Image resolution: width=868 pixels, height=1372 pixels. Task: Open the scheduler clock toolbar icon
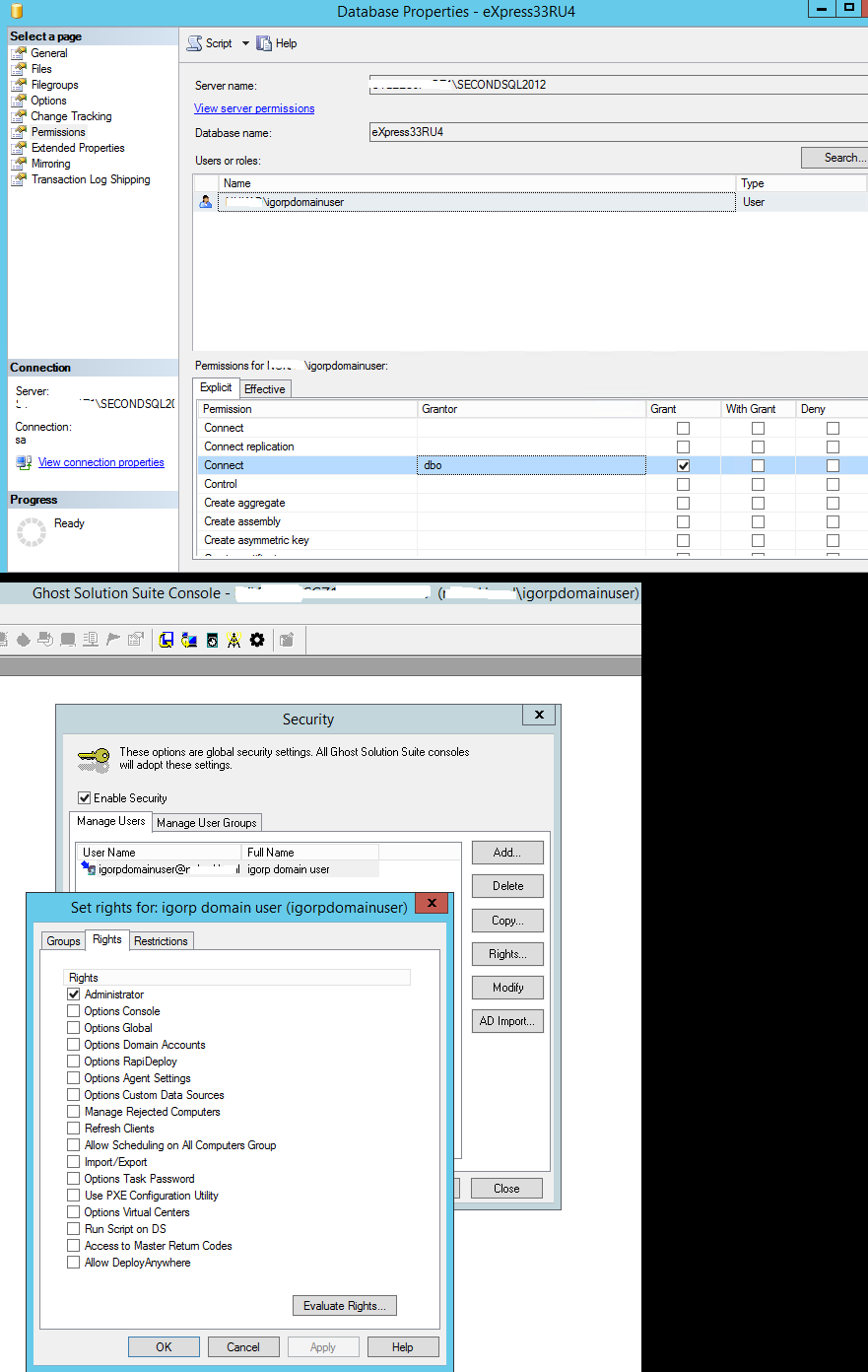[212, 640]
